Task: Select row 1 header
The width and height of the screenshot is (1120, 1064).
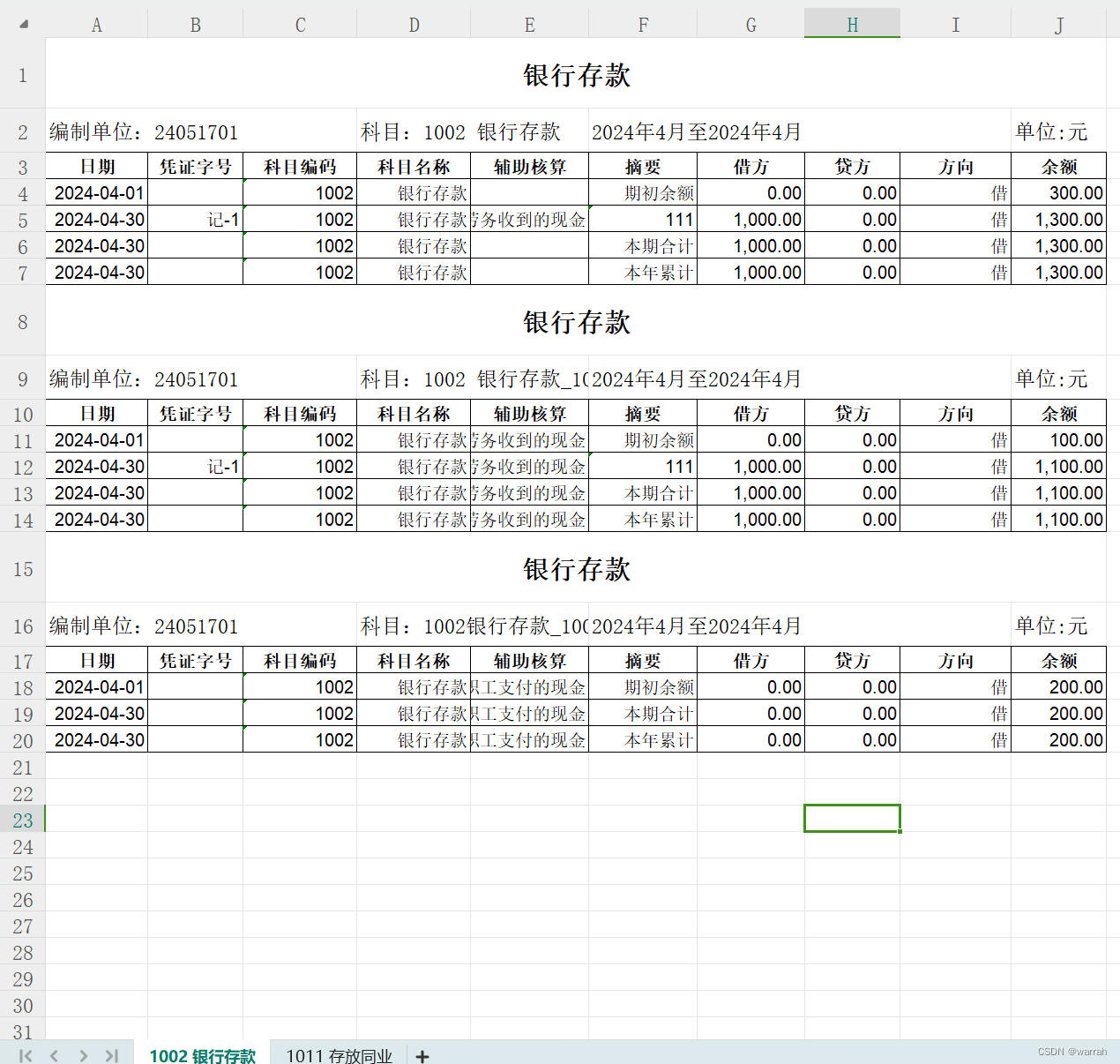Action: tap(23, 75)
